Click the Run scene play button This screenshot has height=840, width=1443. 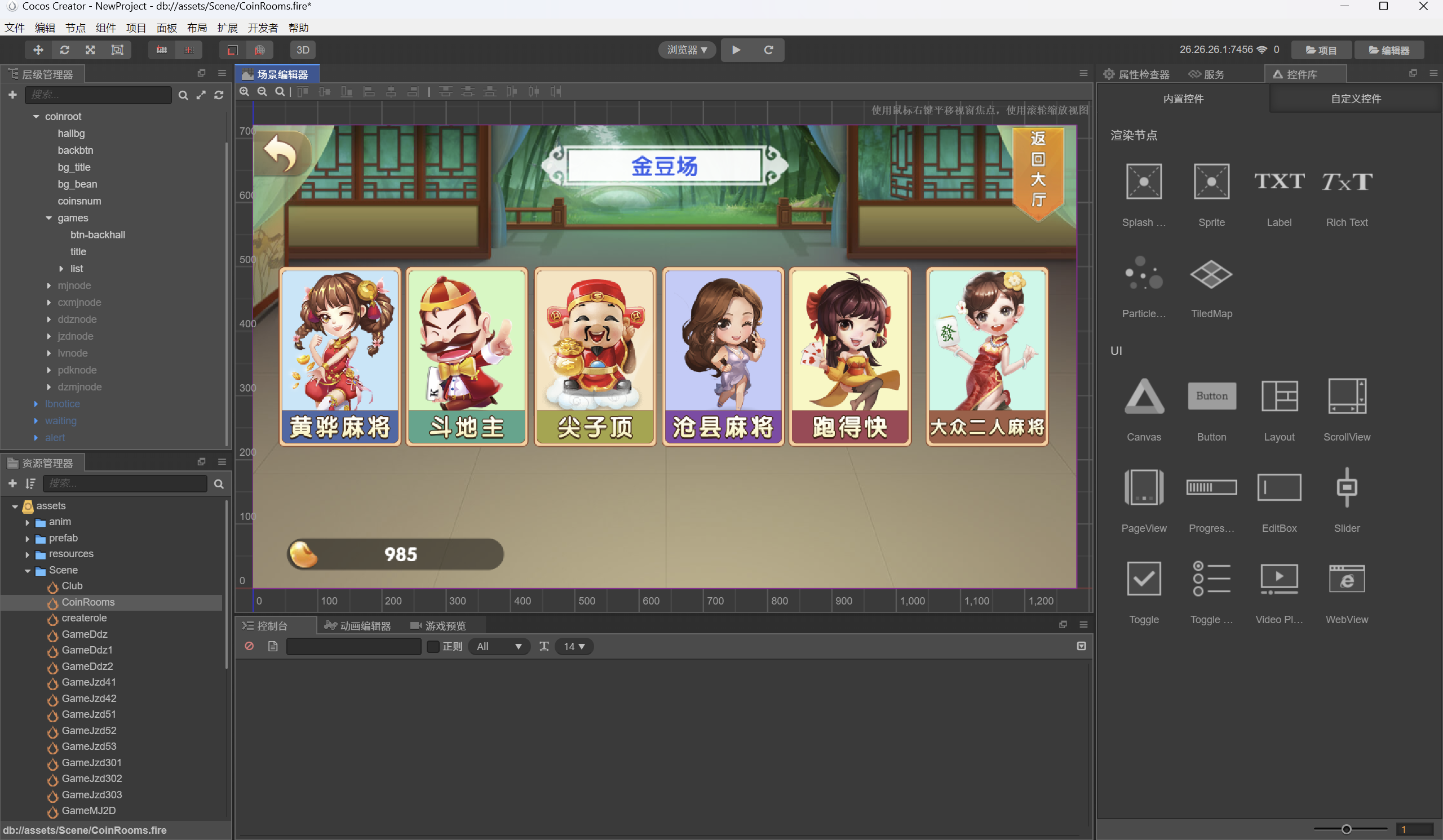click(736, 50)
